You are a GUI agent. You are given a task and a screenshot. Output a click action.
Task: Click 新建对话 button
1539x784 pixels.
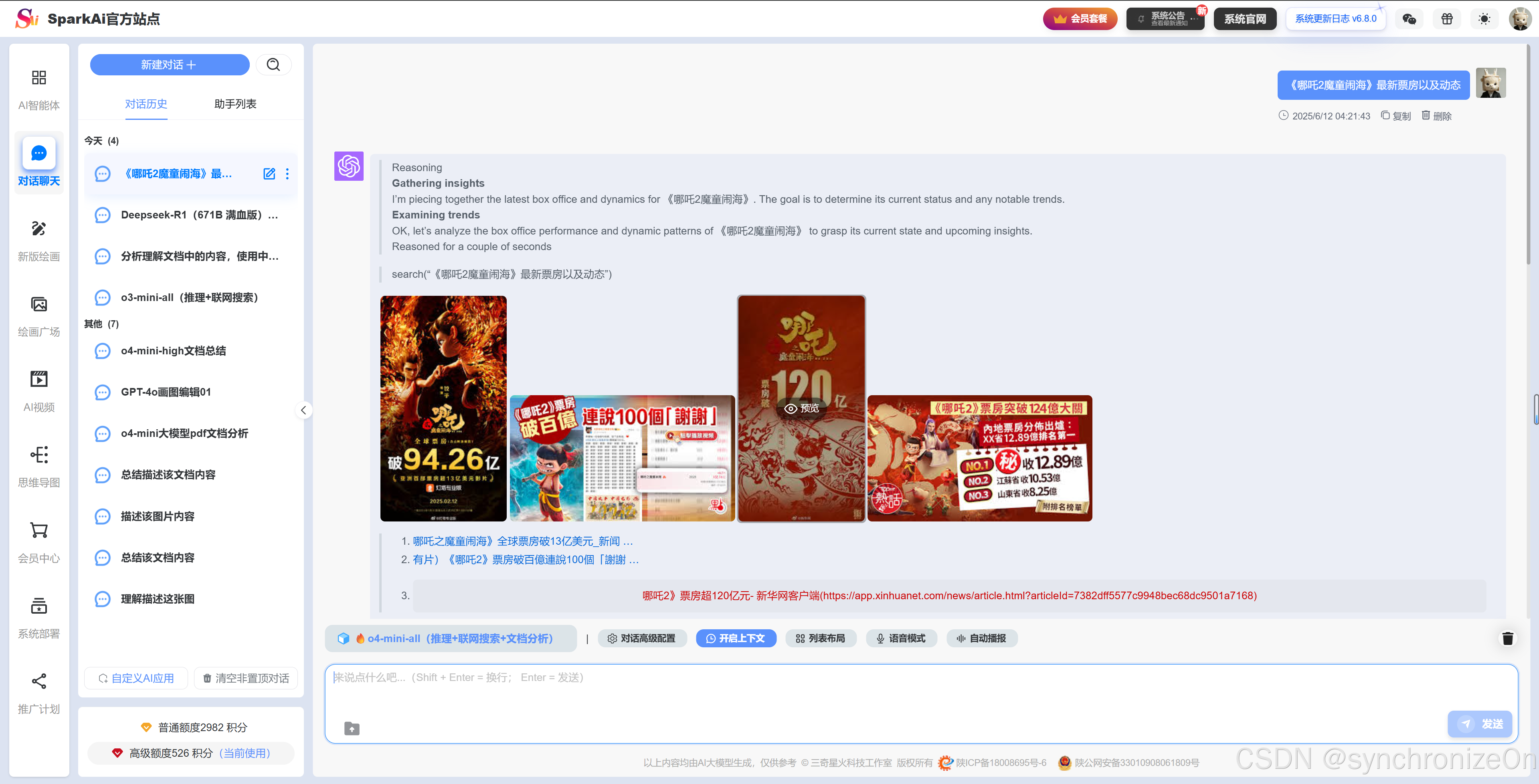[x=169, y=65]
